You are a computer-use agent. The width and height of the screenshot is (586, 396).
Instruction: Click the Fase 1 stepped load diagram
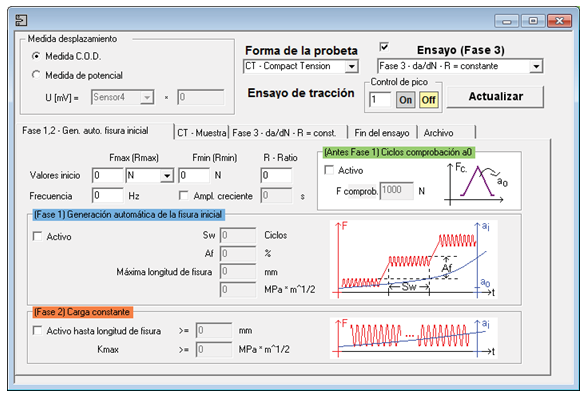coord(414,260)
